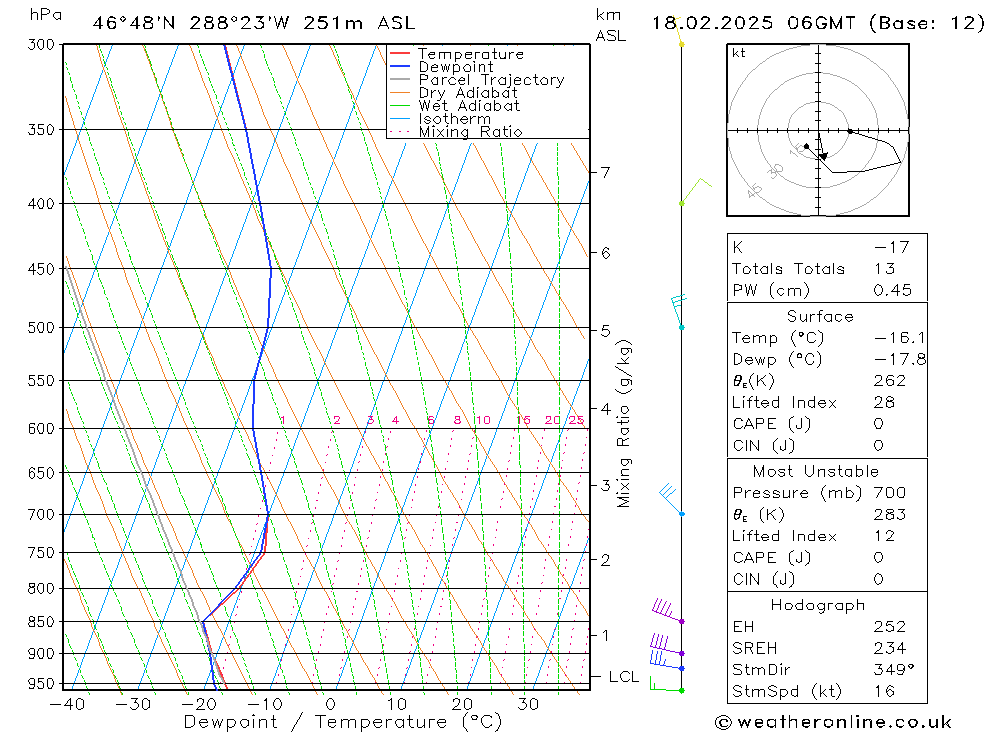Click the Most Unstable Lifted Index value 12

(x=885, y=536)
